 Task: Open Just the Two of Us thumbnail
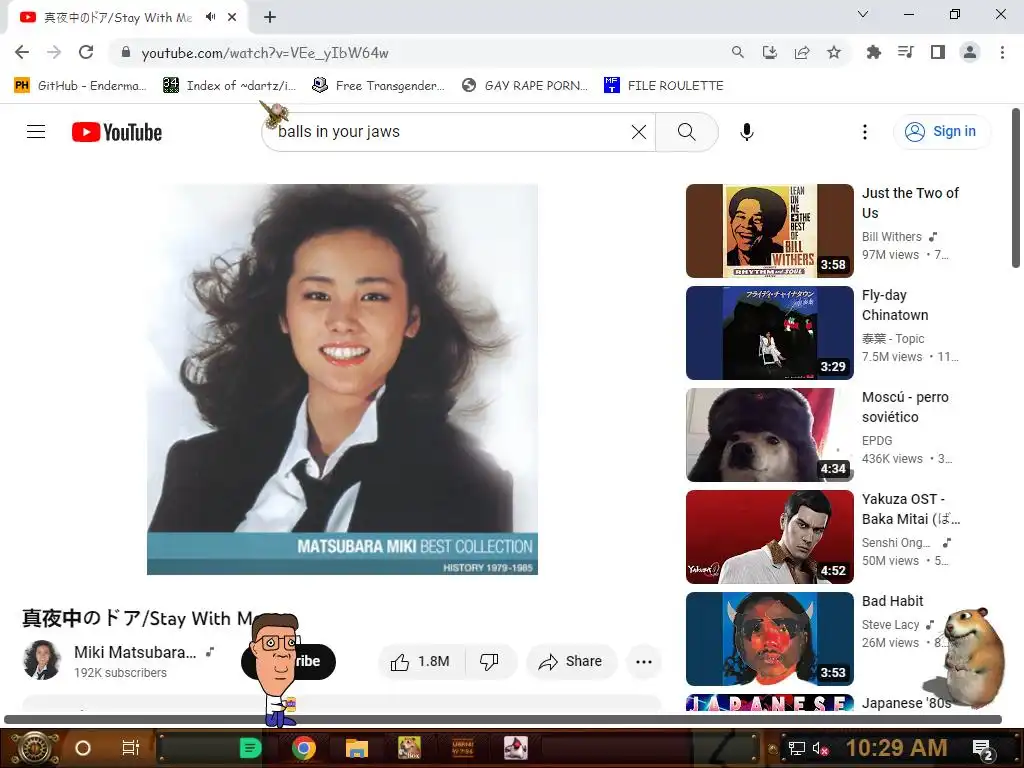coord(770,231)
